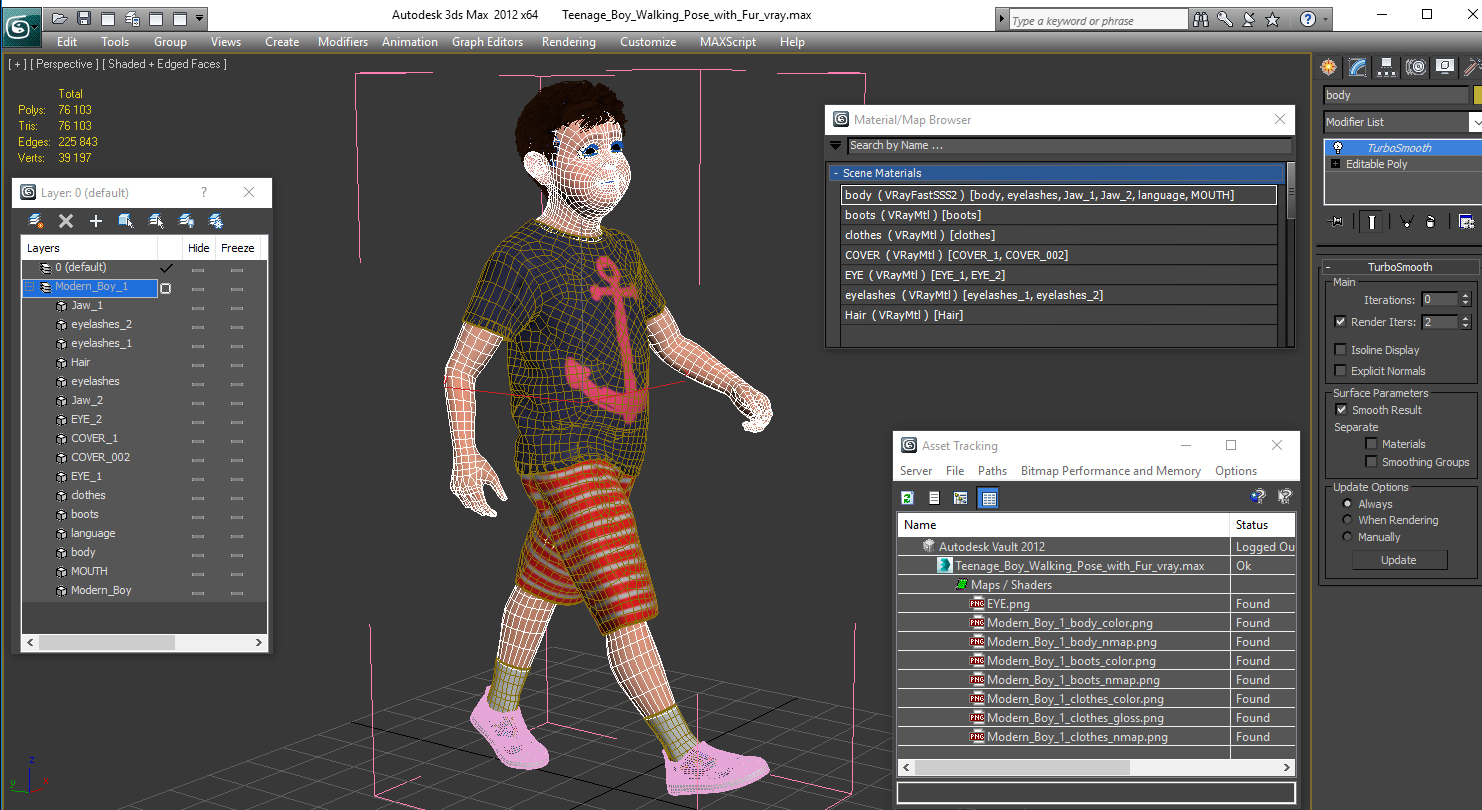Screen dimensions: 1482x810
Task: Click table view icon in Asset Tracking
Action: (988, 498)
